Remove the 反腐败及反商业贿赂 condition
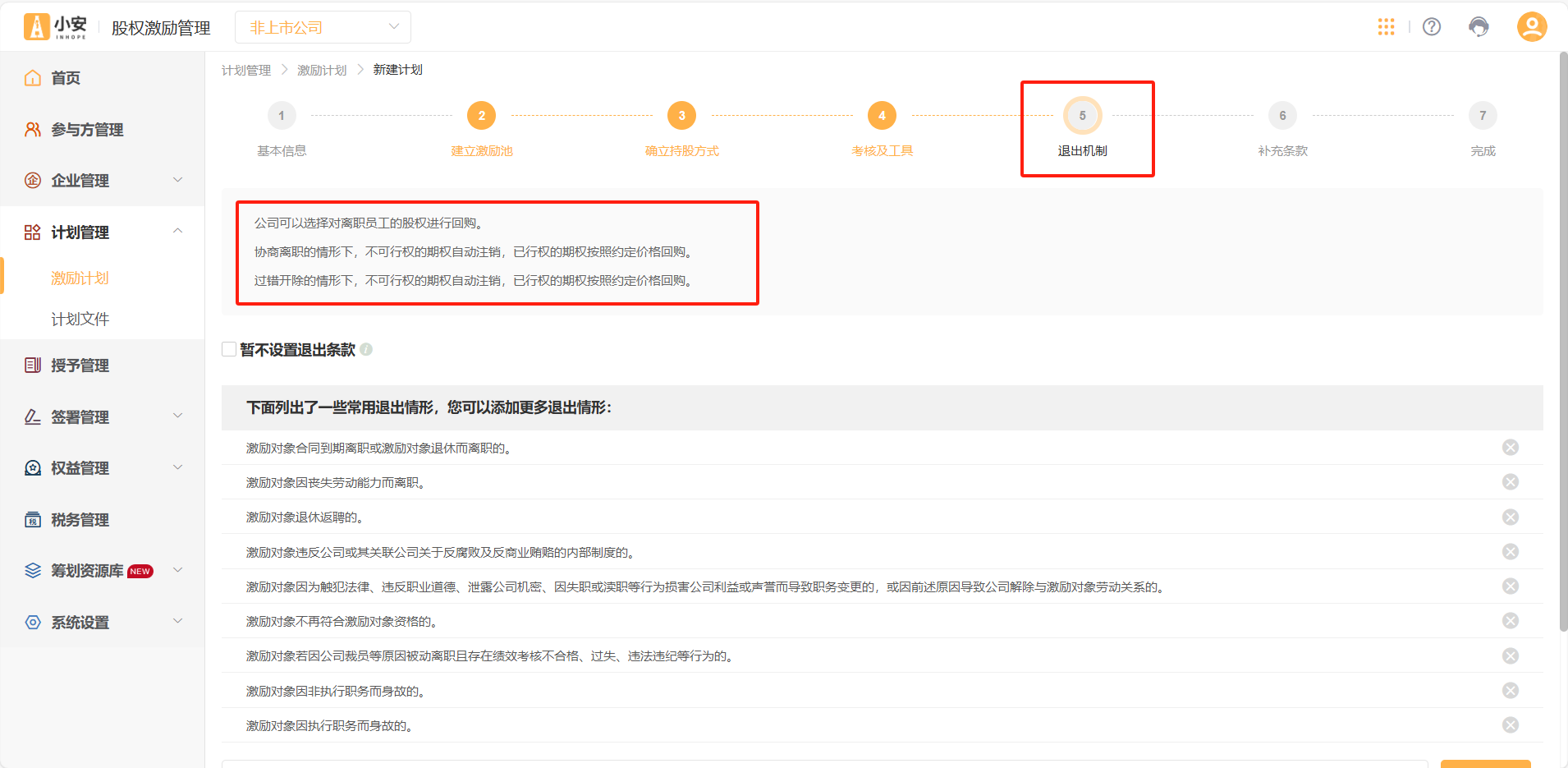Screen dimensions: 1568x768 click(1511, 551)
